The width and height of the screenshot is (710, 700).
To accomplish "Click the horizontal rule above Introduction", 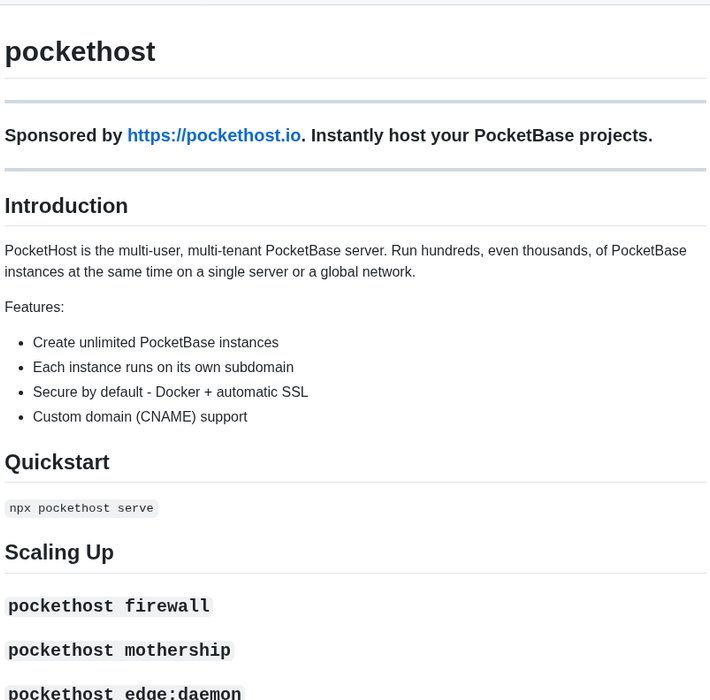I will coord(355,170).
